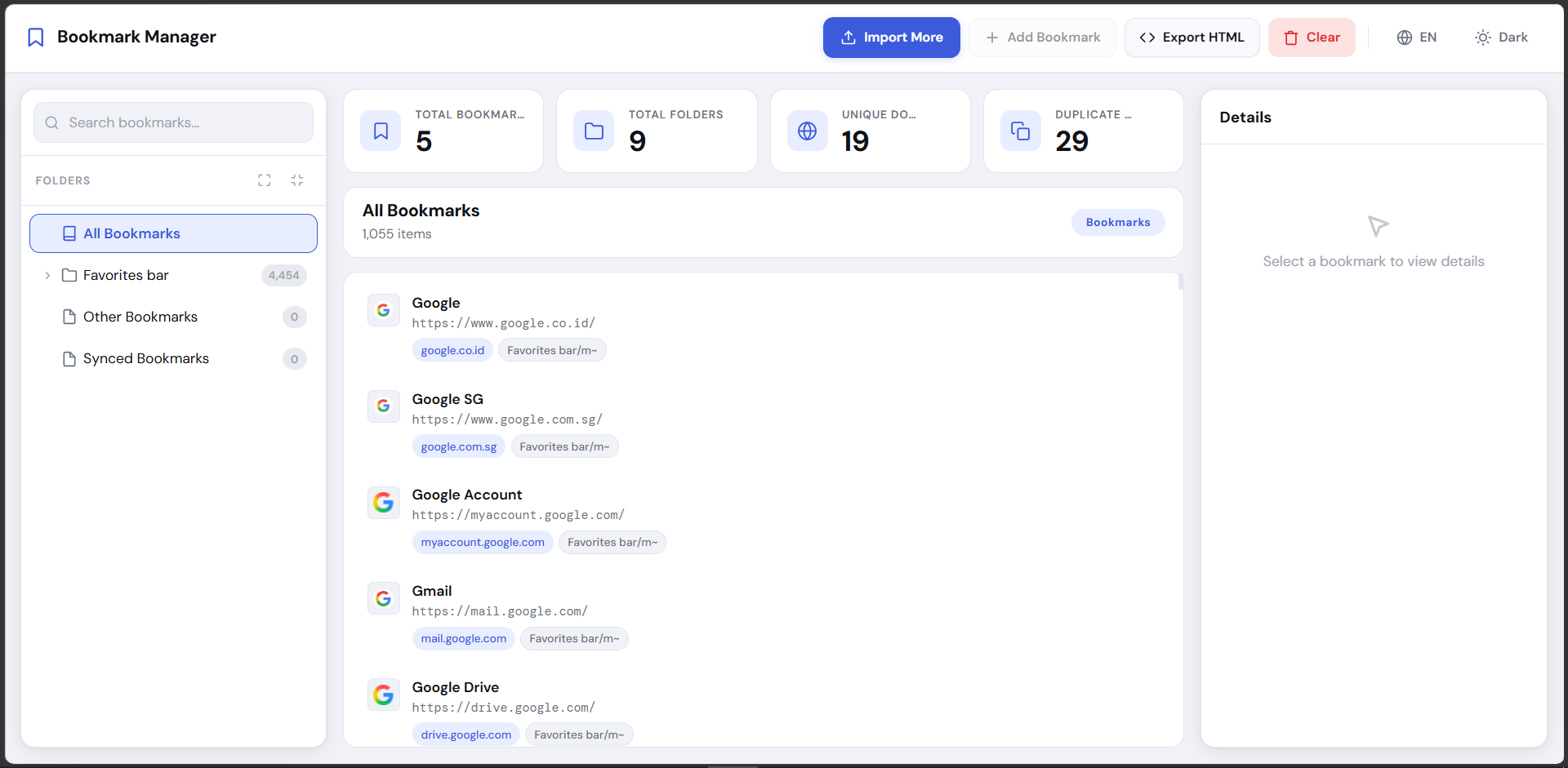Click the Favorites bar/m~ tag under Google SG
Screen dimensions: 1568x768
[564, 447]
